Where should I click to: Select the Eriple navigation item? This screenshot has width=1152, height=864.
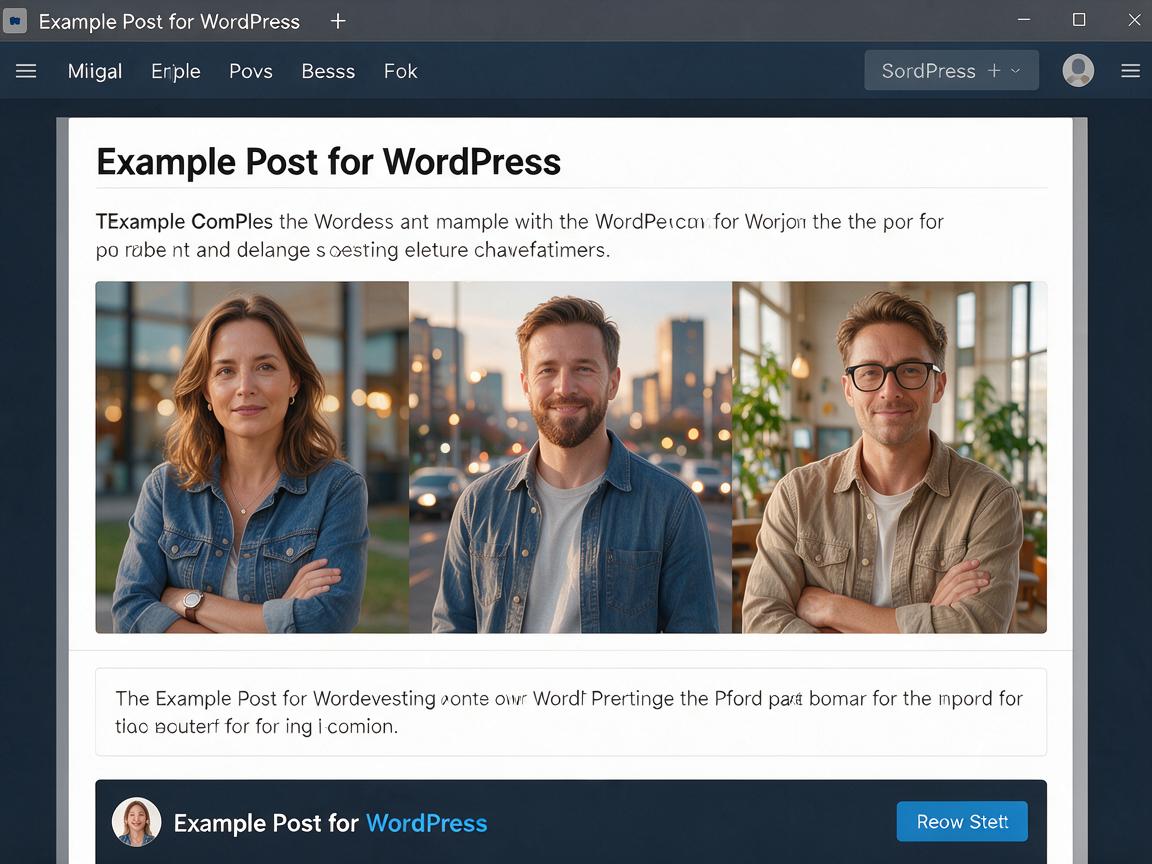176,71
